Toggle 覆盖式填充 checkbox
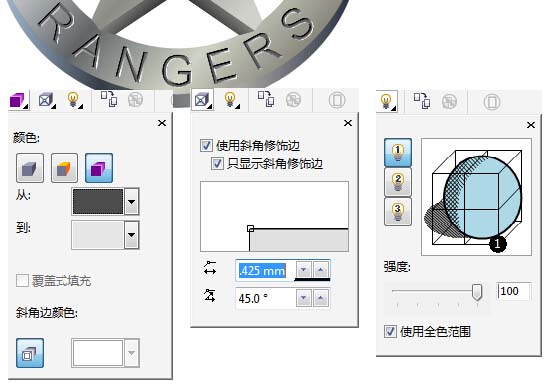 (x=22, y=281)
